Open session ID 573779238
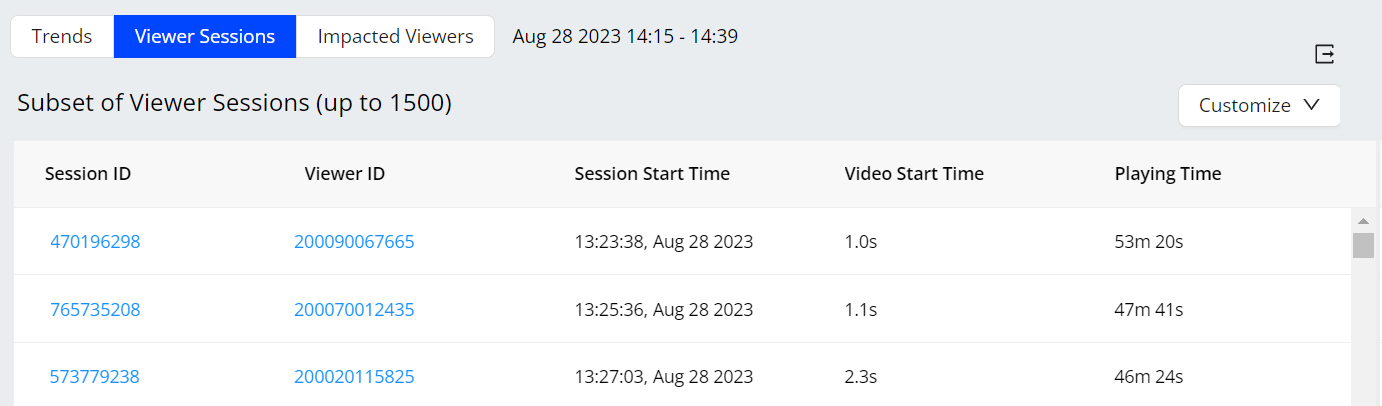1382x406 pixels. coord(95,377)
